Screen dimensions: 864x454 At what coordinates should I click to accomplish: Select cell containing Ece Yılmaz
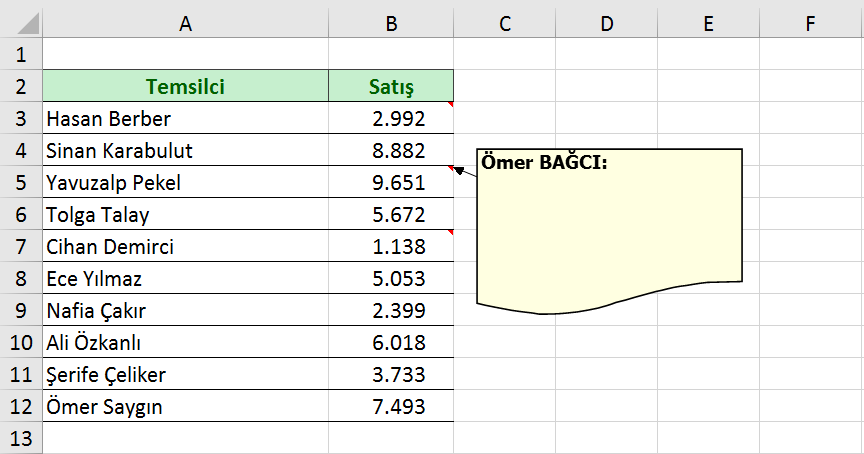[x=185, y=279]
